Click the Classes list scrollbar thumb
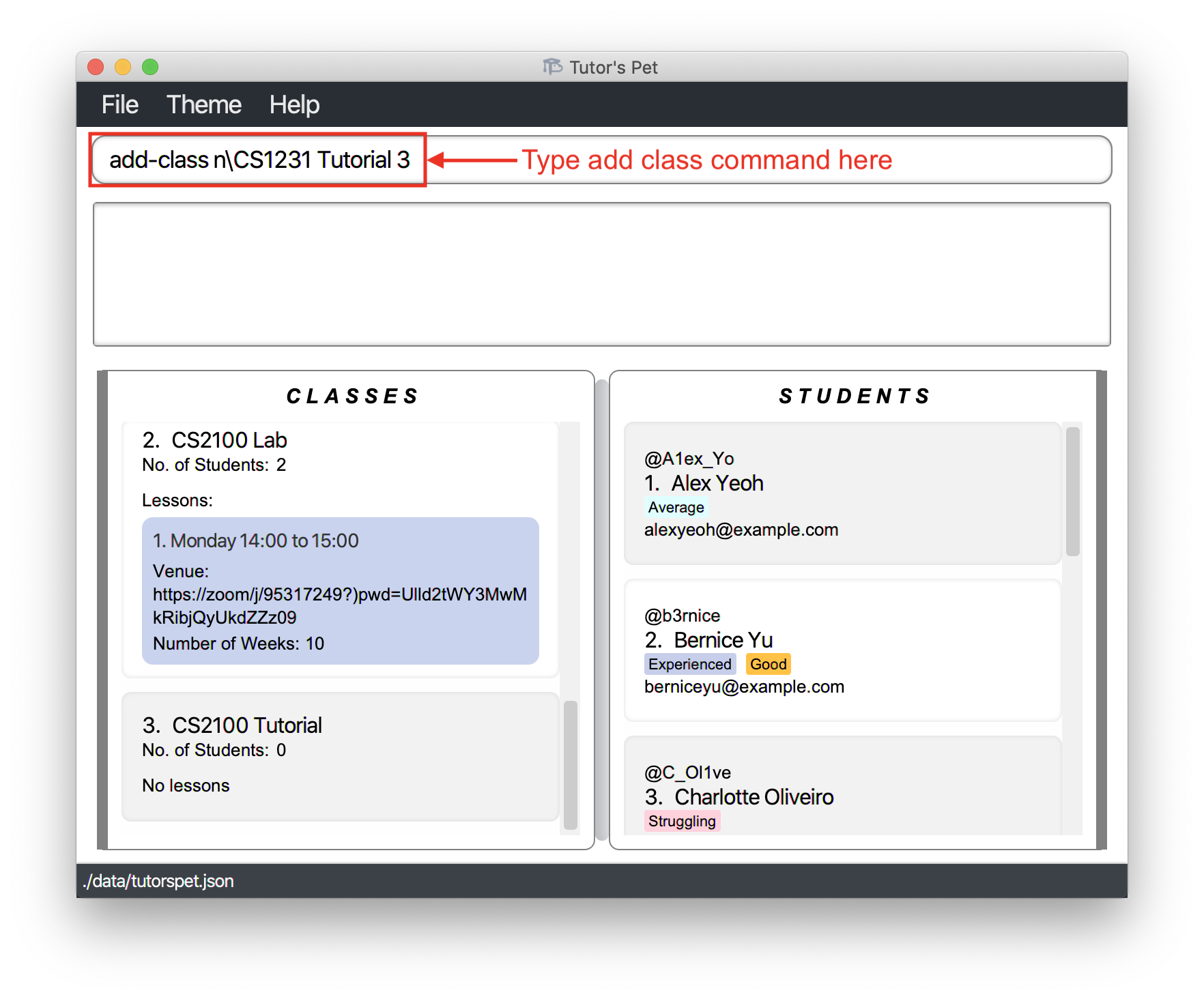 pos(571,765)
